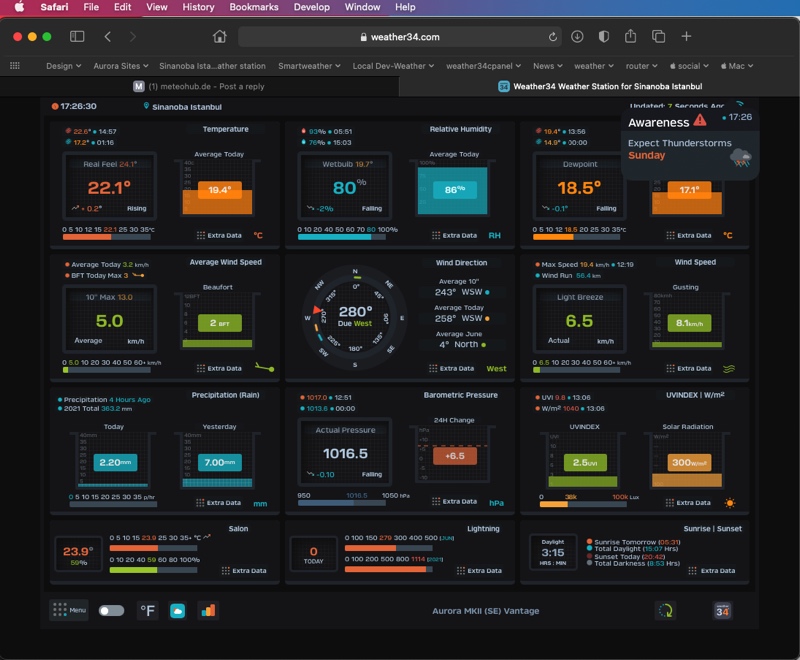Viewport: 800px width, 660px height.
Task: Show the tab overview
Action: click(658, 36)
